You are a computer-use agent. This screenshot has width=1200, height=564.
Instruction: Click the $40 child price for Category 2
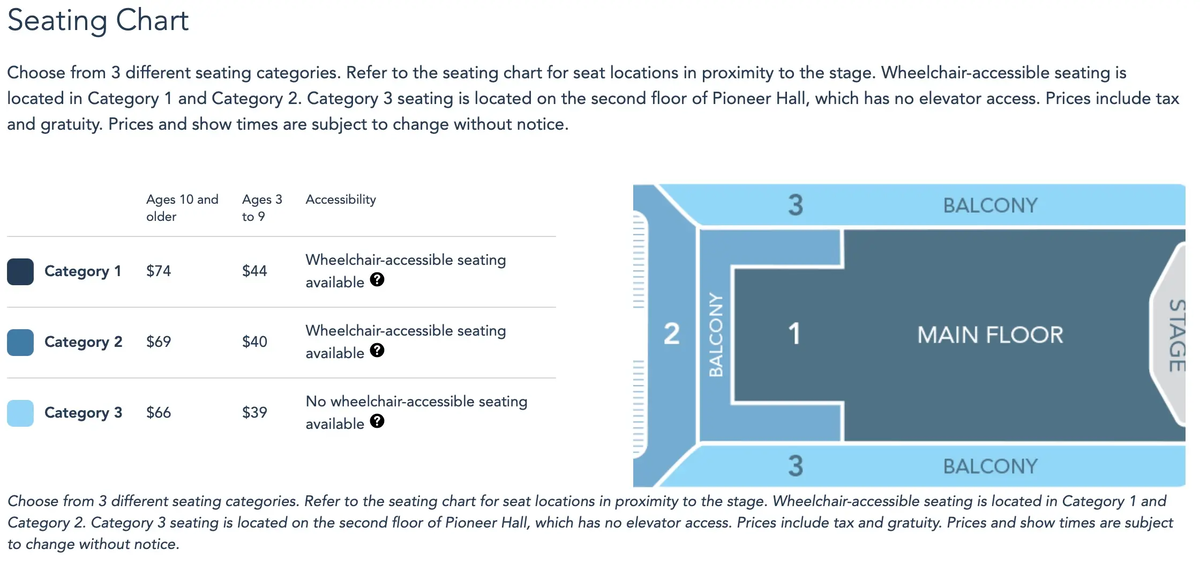click(x=254, y=342)
